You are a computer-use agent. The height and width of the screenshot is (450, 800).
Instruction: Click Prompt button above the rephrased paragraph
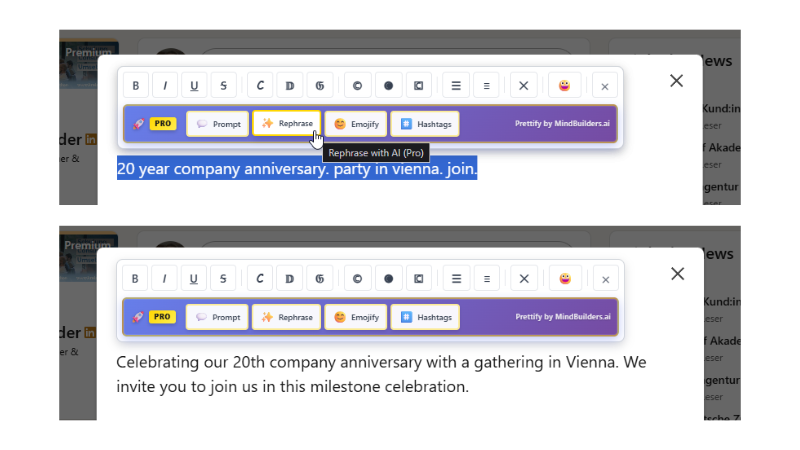(217, 318)
